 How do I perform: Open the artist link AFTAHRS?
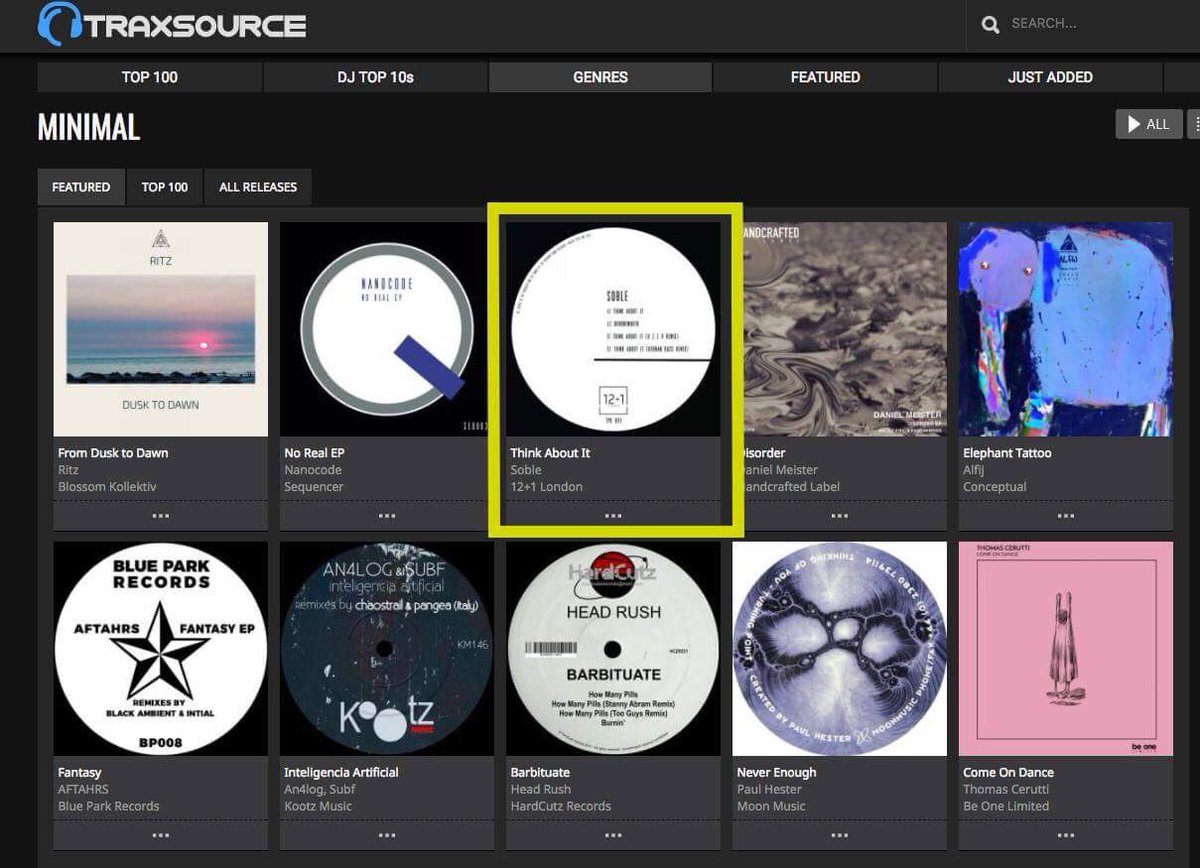pyautogui.click(x=83, y=789)
